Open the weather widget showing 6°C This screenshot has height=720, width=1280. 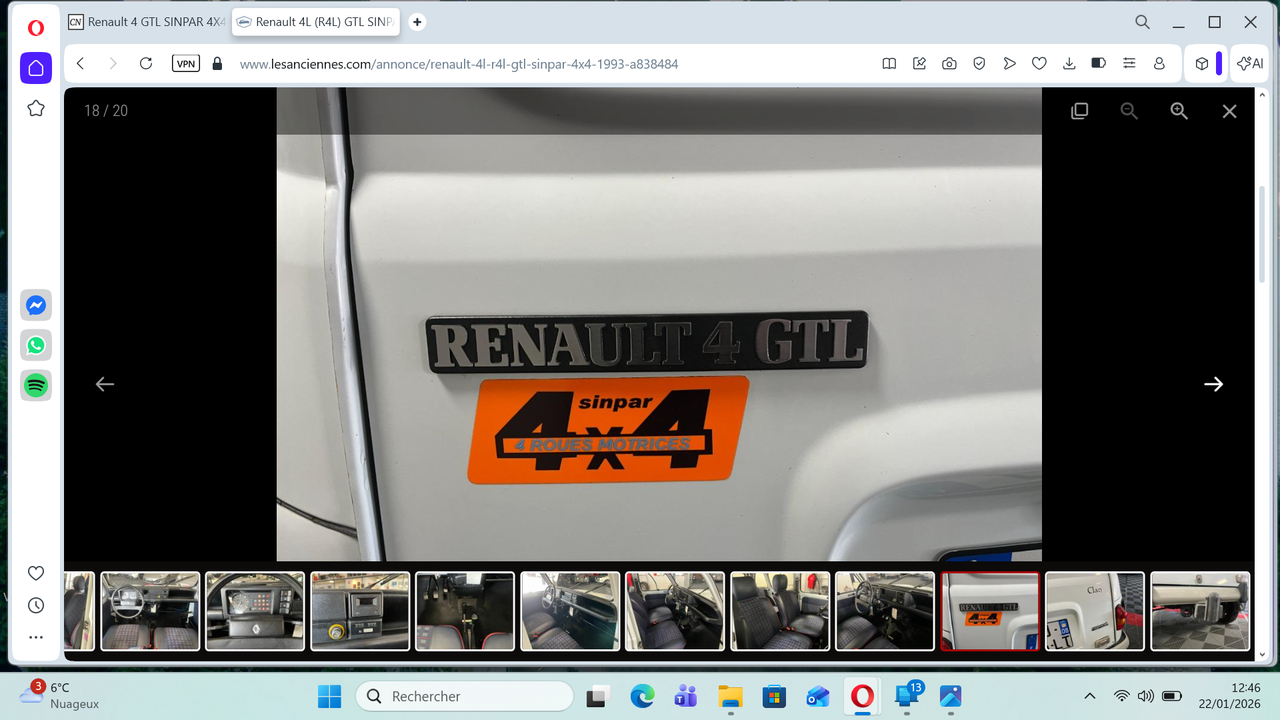(59, 695)
